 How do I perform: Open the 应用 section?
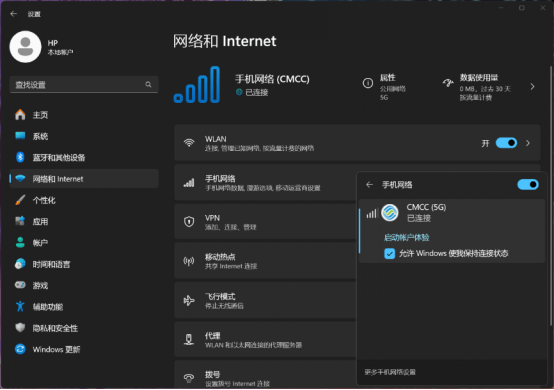[x=84, y=221]
